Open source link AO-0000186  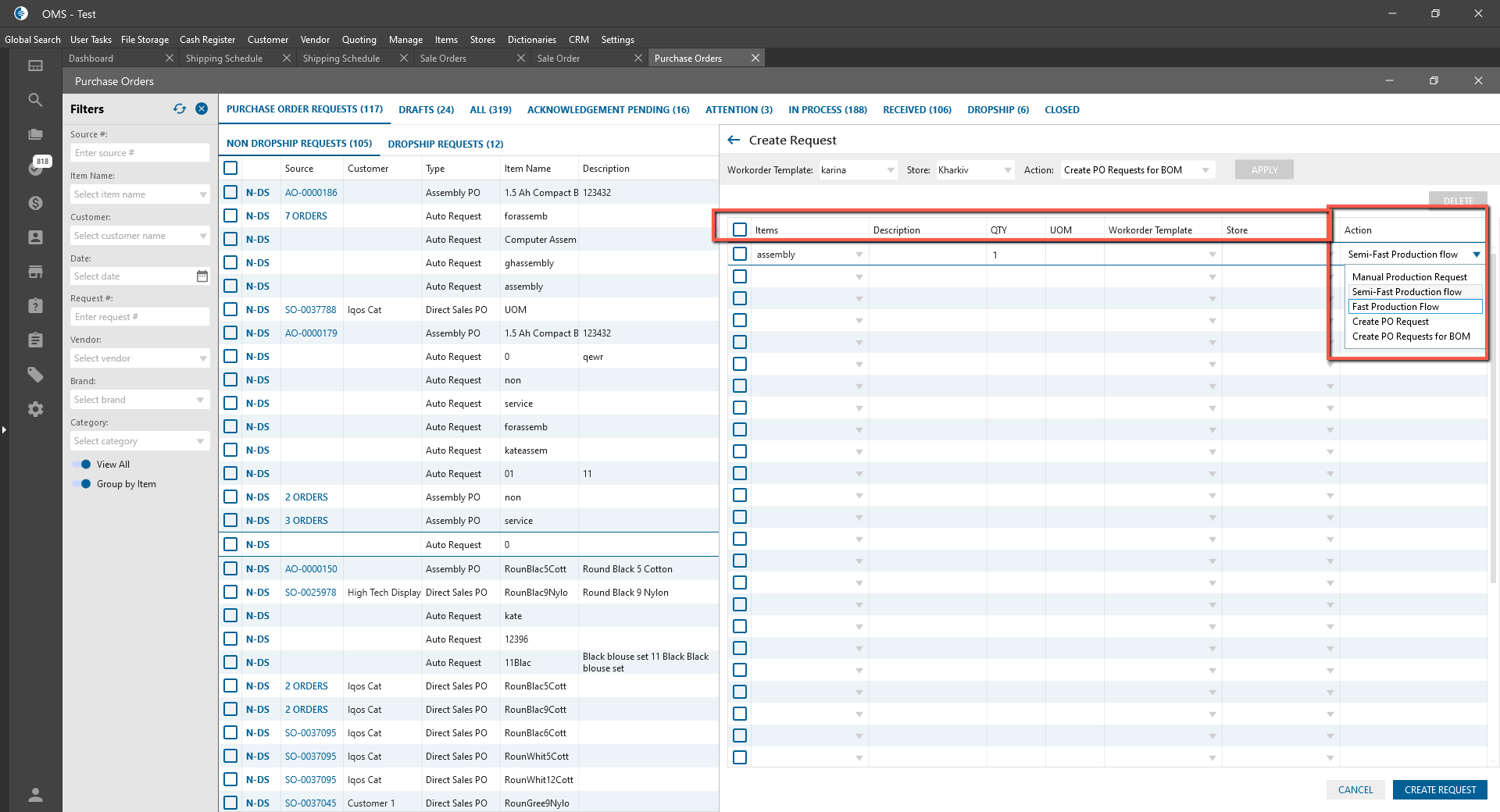[311, 193]
